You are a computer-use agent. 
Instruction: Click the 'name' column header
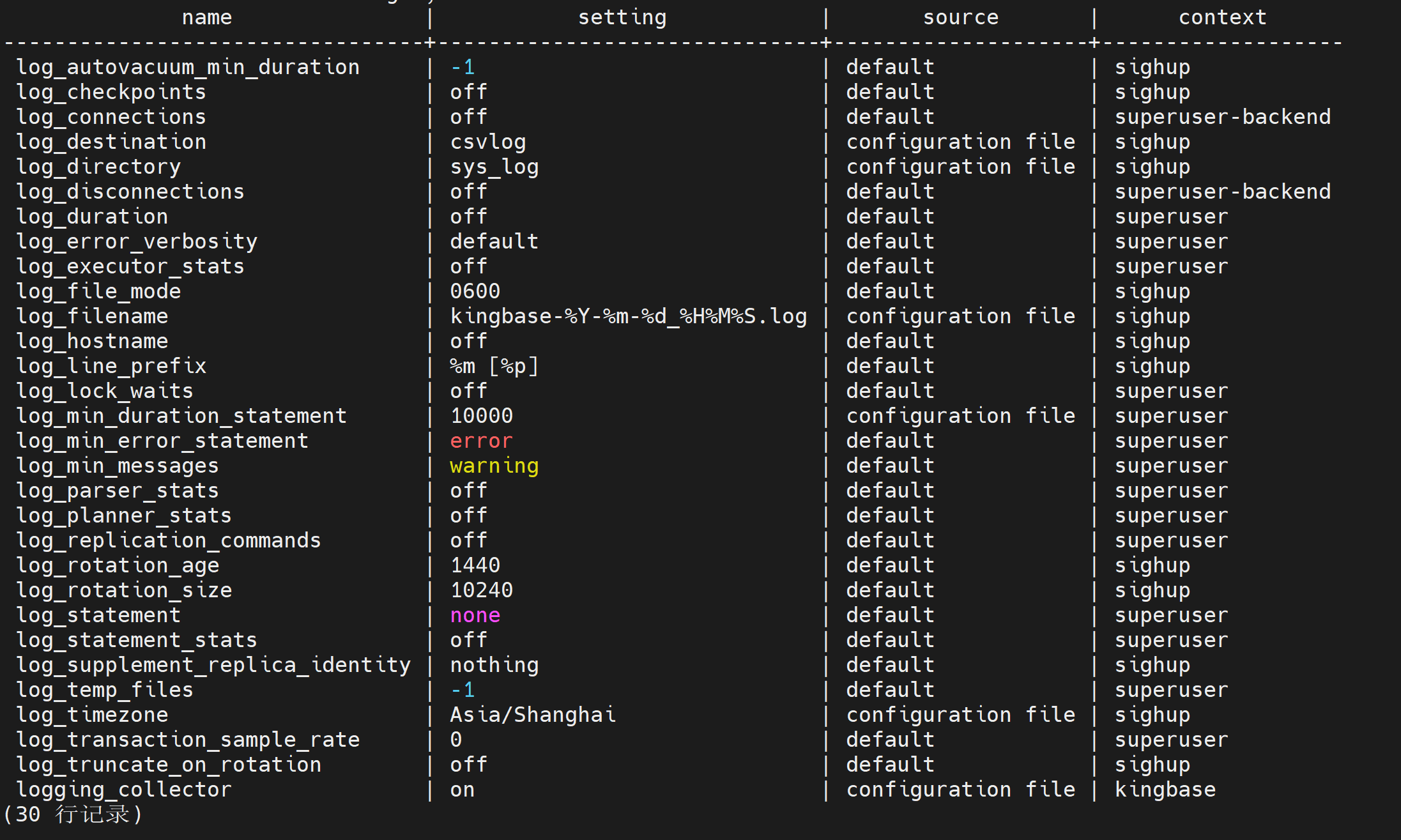(x=207, y=18)
